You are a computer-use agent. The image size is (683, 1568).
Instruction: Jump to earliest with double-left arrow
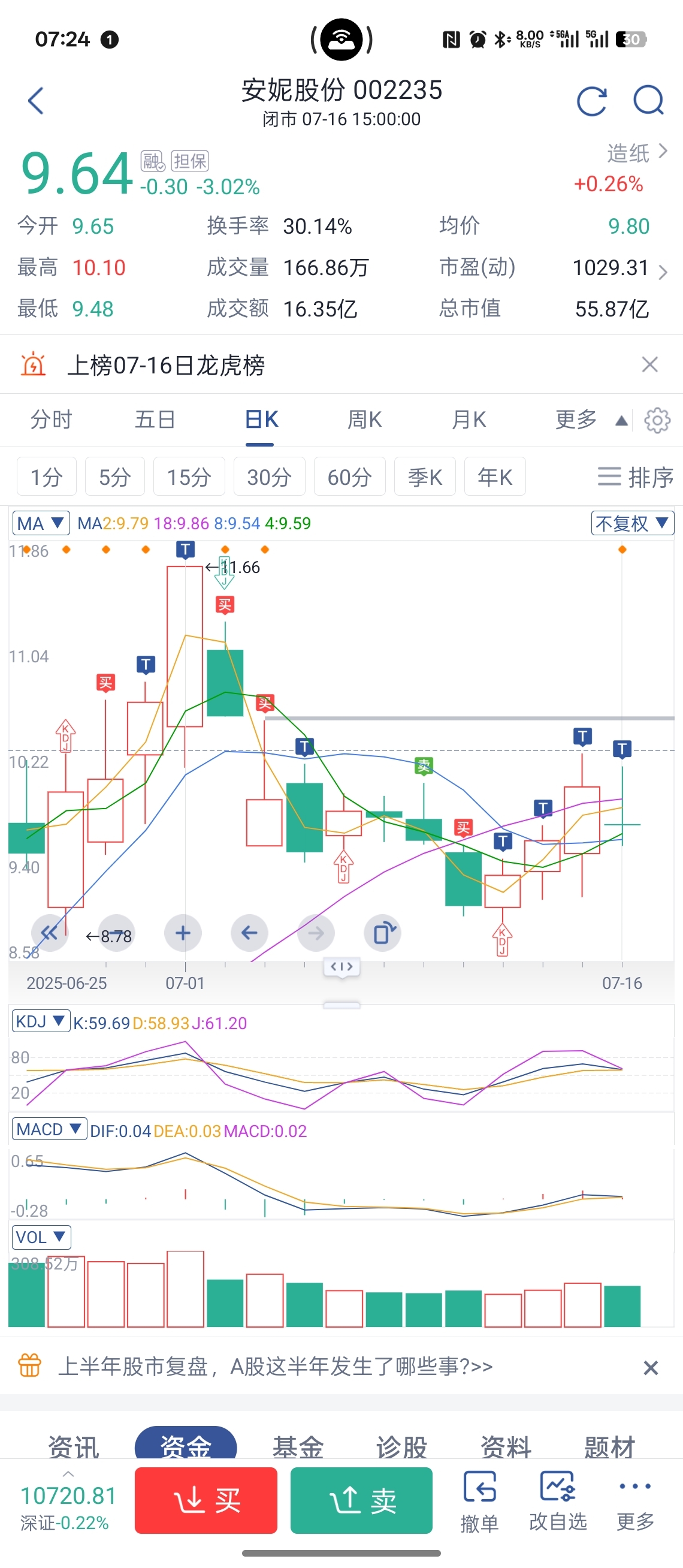pyautogui.click(x=49, y=933)
